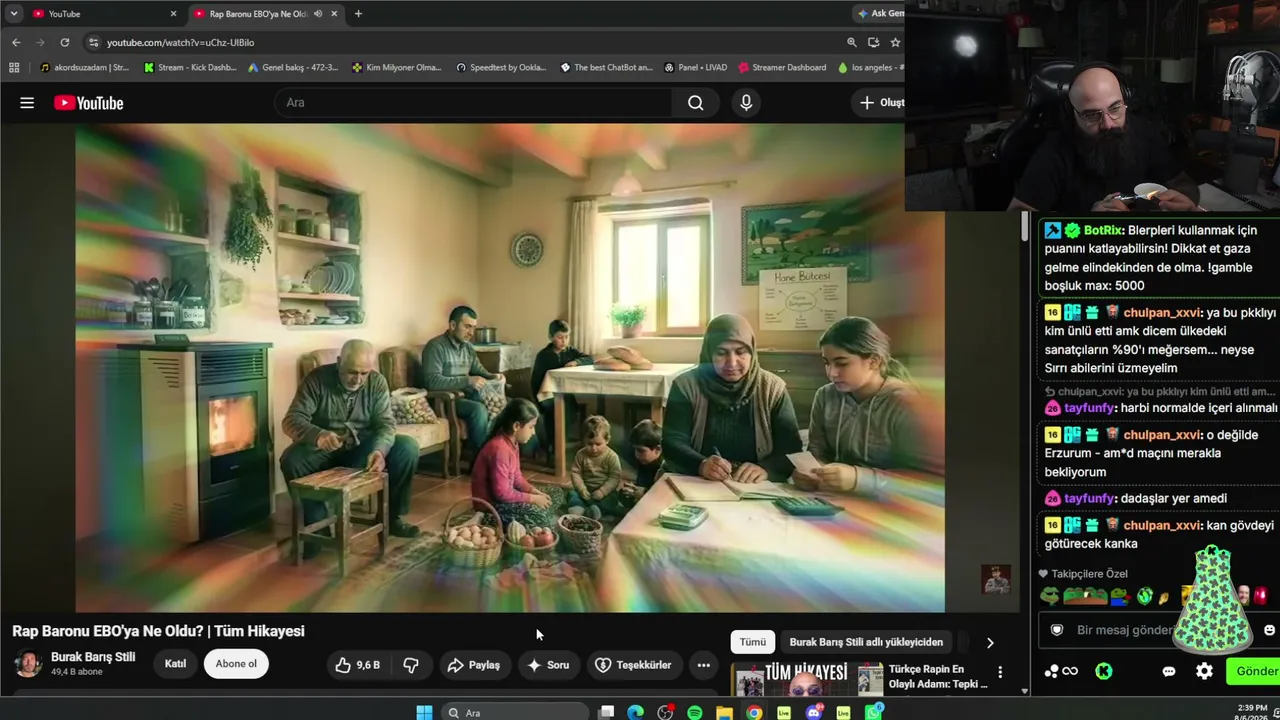Expand the tab search dropdown arrow

[x=14, y=14]
